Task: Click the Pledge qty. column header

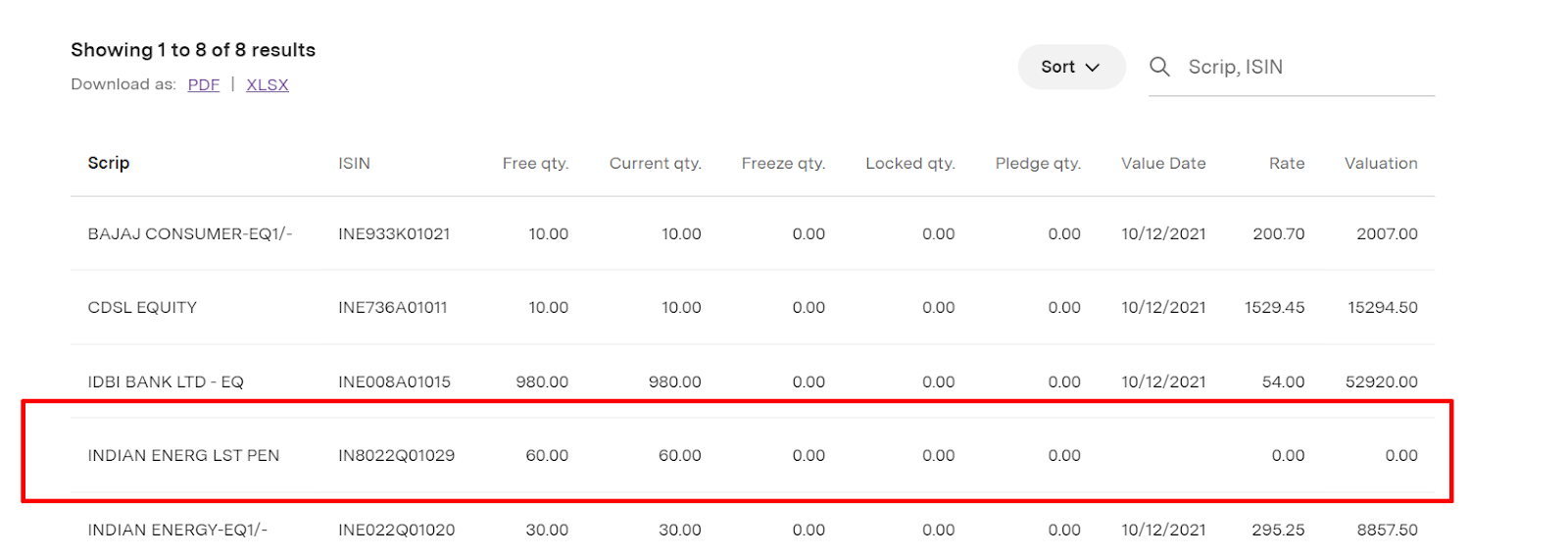Action: click(x=1038, y=164)
